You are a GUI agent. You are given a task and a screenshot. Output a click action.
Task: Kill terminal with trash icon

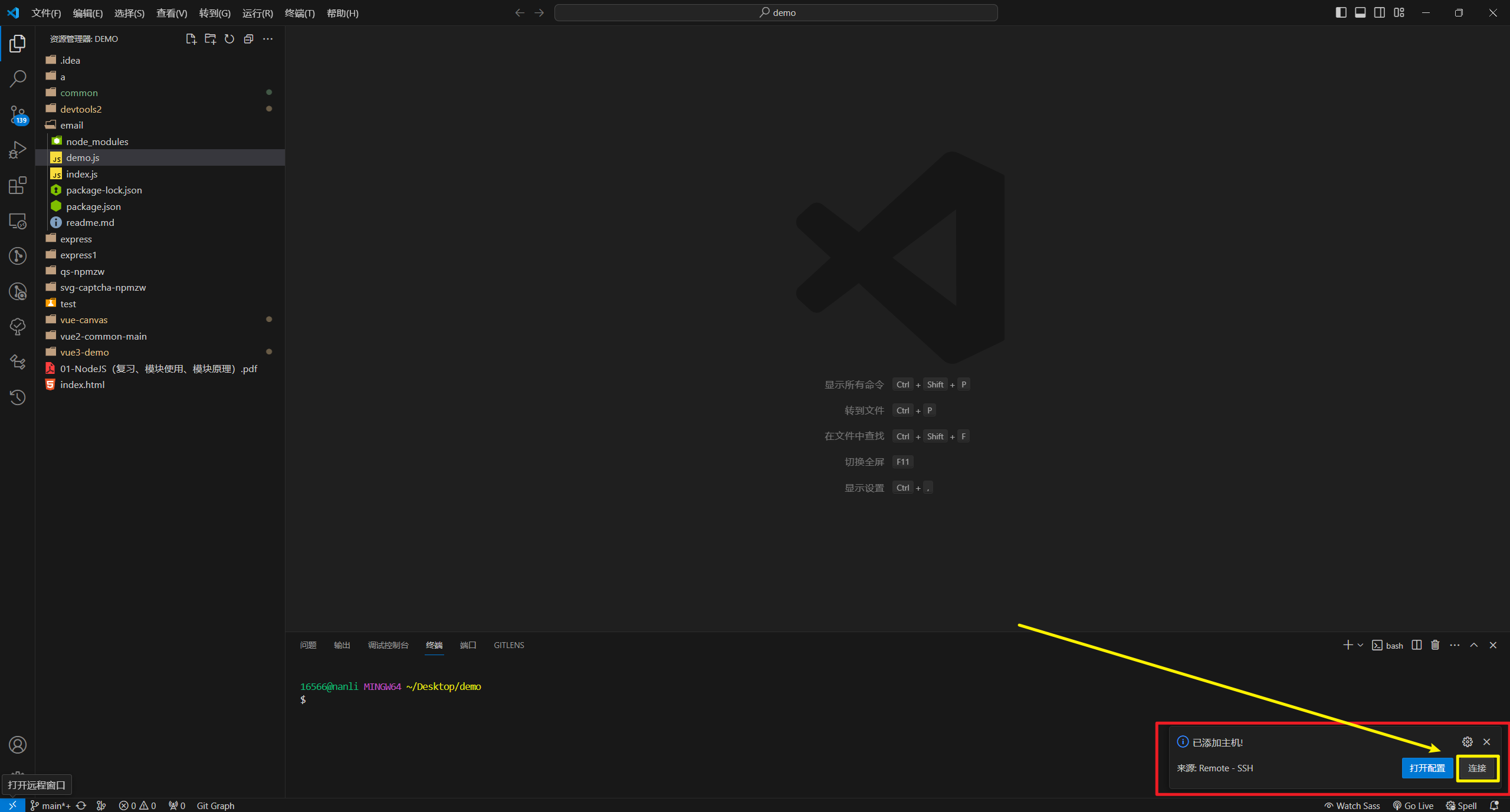point(1435,645)
